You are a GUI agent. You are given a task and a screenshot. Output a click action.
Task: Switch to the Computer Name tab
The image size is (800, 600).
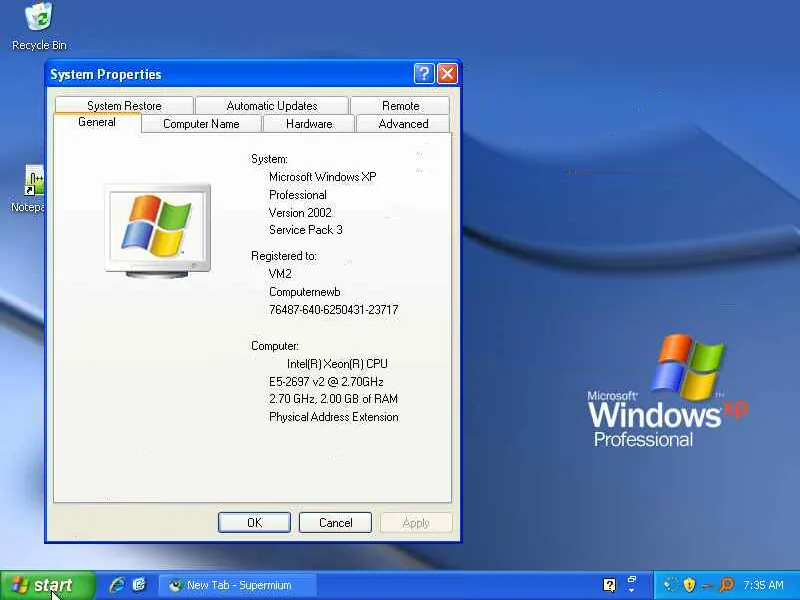pyautogui.click(x=201, y=124)
